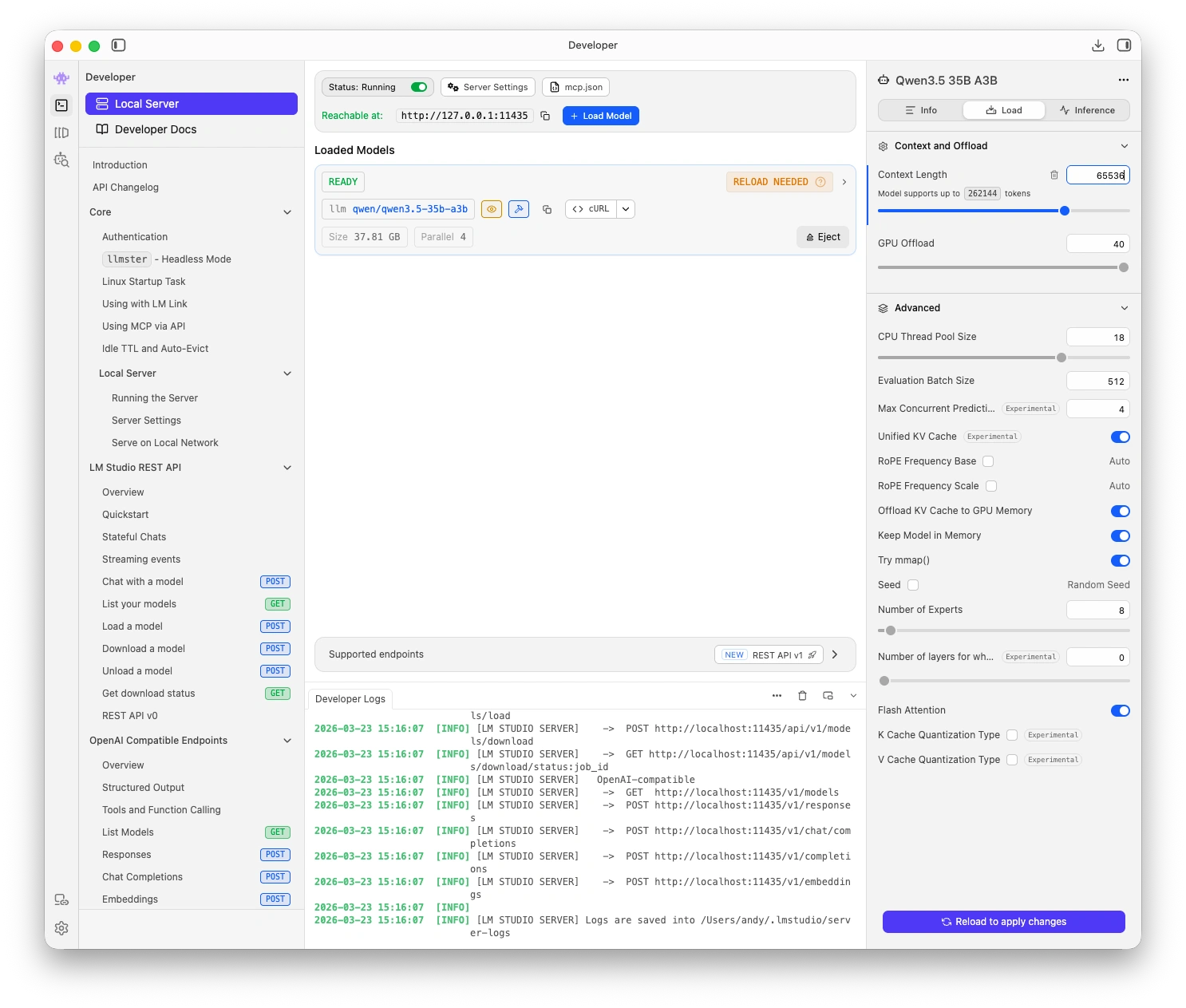Open the cURL dropdown arrow
The height and width of the screenshot is (1008, 1186).
pyautogui.click(x=626, y=209)
